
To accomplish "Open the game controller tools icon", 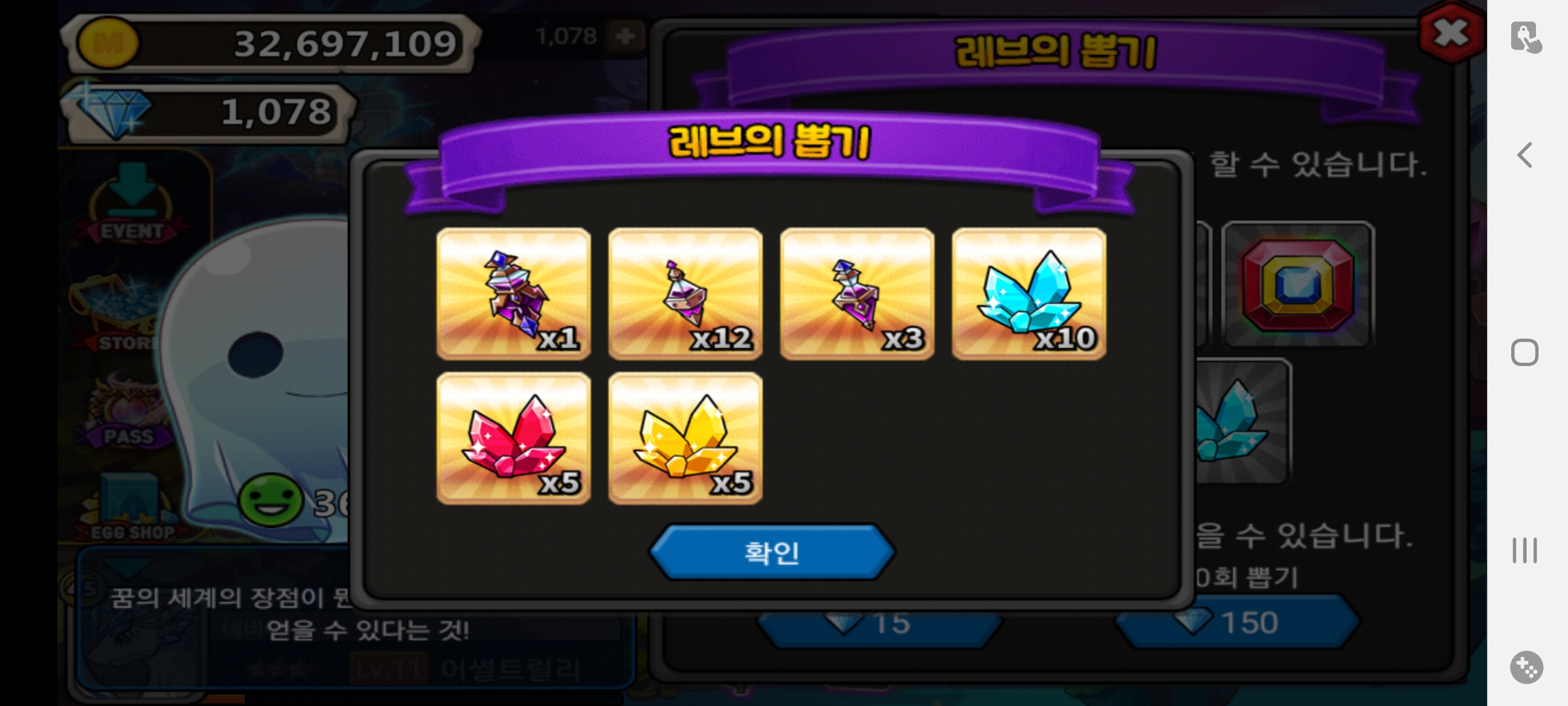I will point(1527,667).
